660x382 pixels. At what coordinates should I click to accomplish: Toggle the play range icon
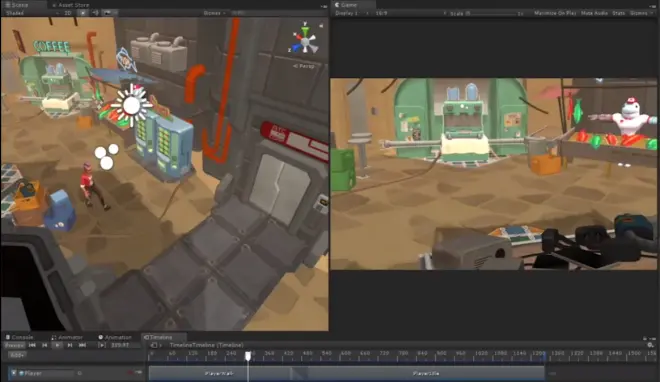[x=101, y=345]
